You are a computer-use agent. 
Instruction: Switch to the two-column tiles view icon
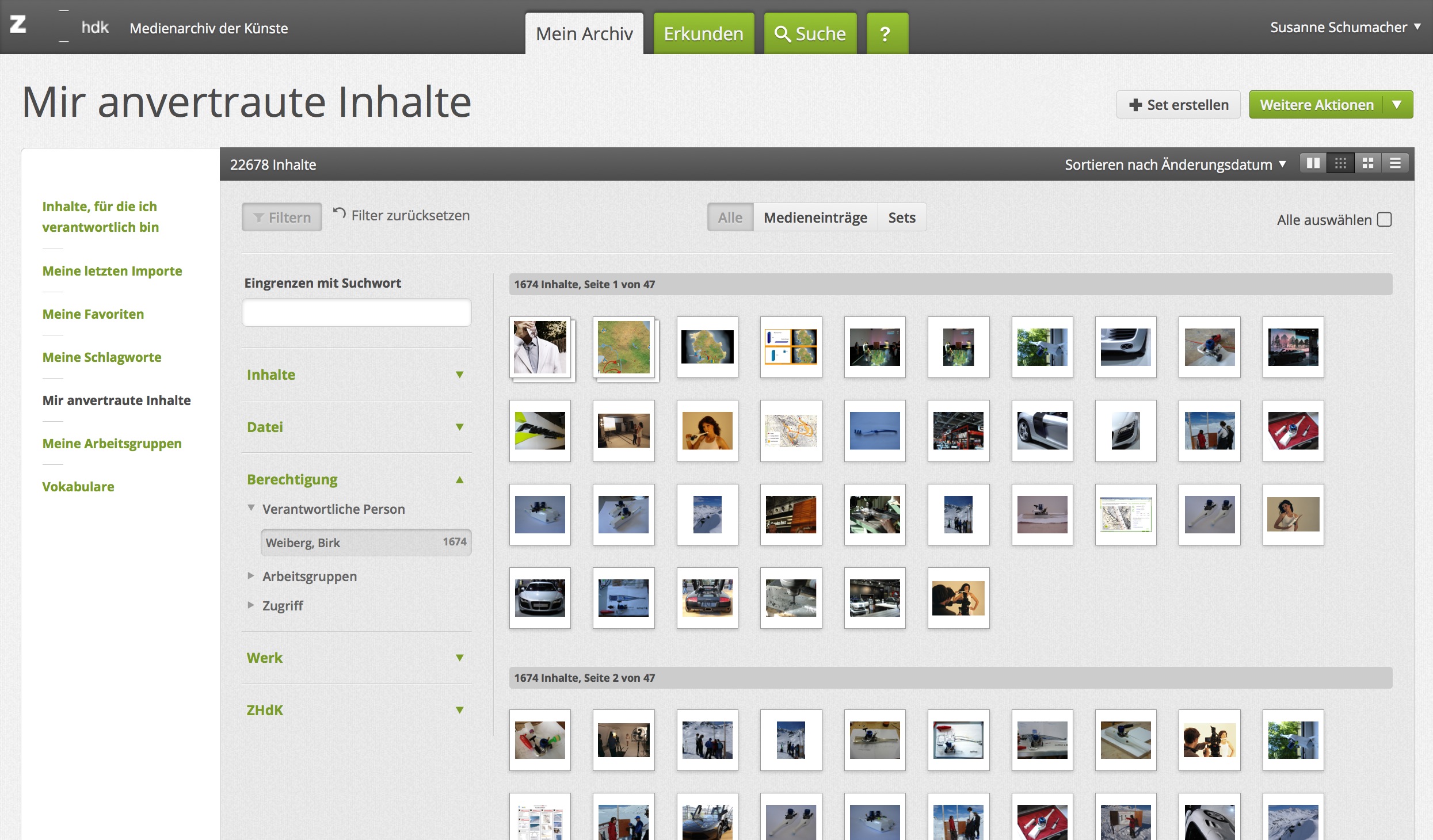click(1313, 164)
